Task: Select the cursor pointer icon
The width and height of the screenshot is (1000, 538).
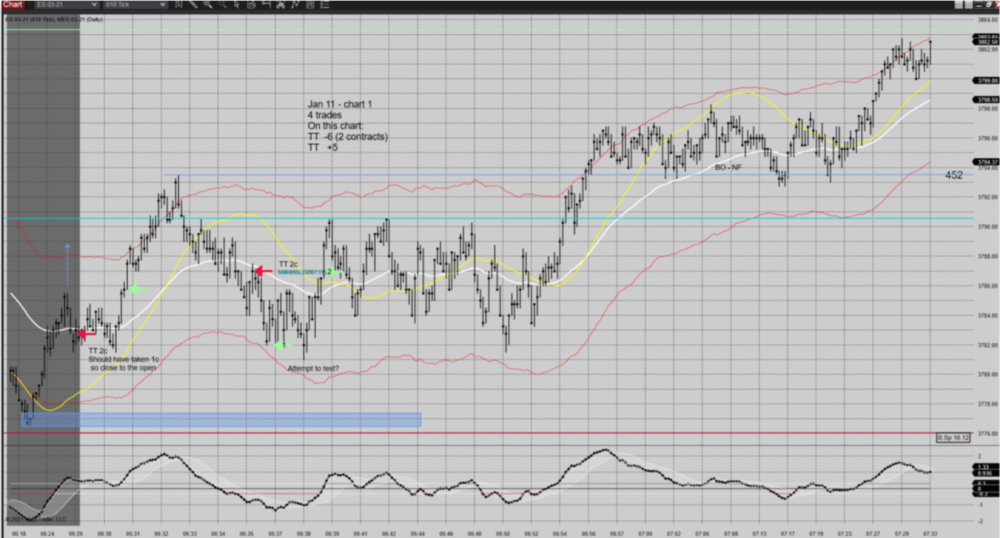Action: pos(236,5)
